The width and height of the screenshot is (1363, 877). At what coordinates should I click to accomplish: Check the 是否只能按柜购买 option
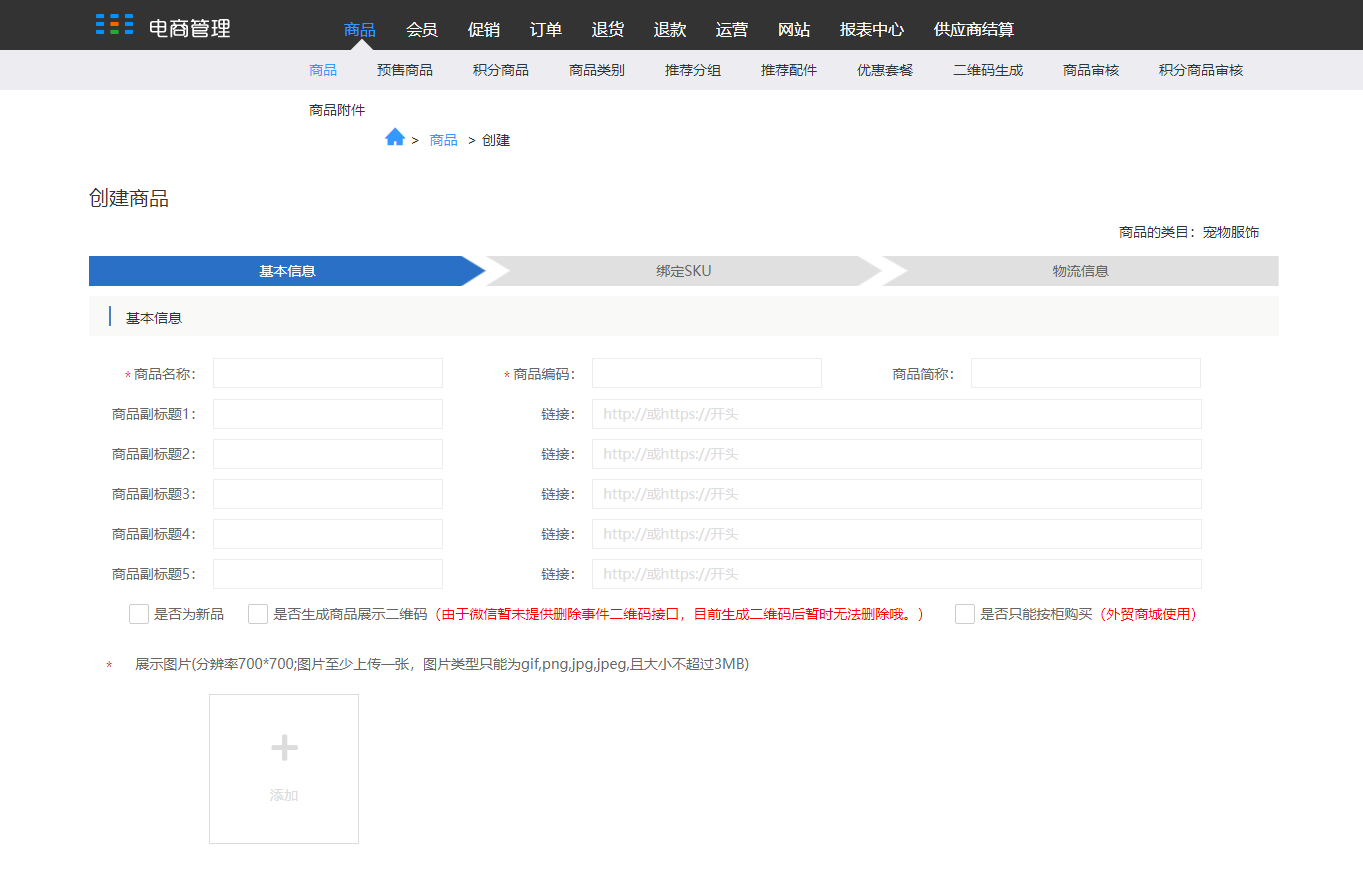coord(965,614)
